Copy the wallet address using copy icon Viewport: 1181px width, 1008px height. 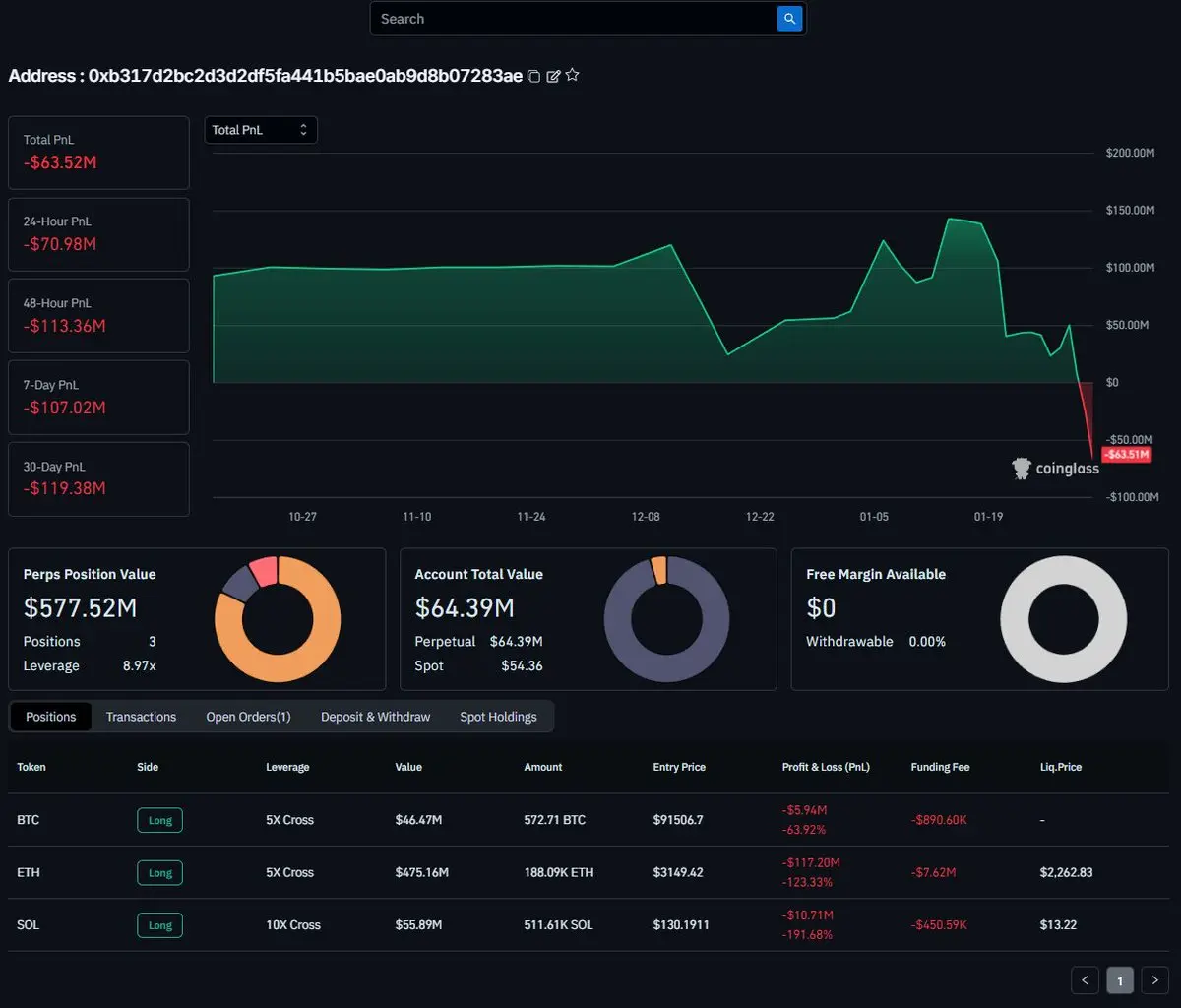(x=534, y=76)
